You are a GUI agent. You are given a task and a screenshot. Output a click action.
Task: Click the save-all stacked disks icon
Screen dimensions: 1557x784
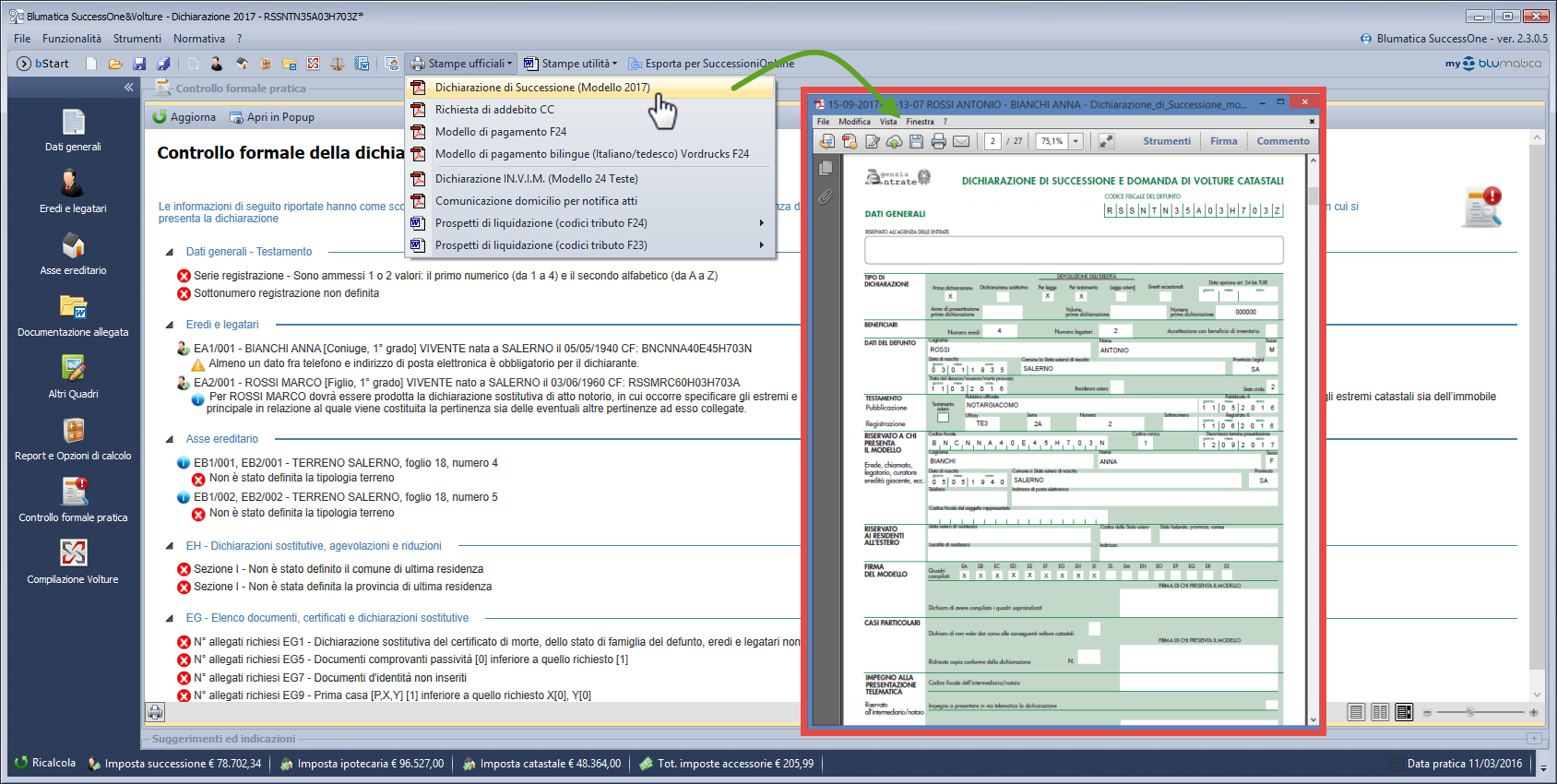163,64
